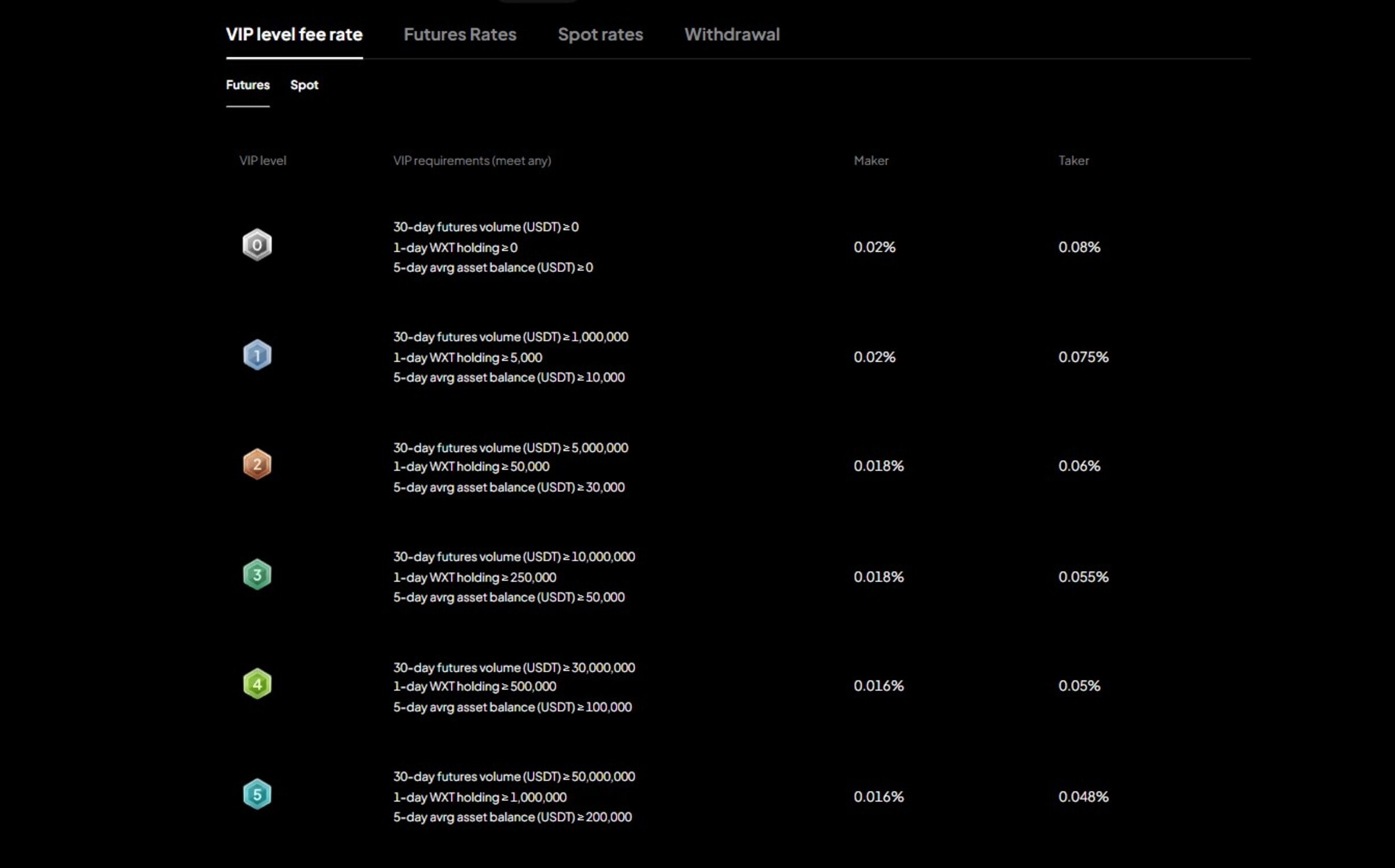Click the gray VIP 0 hexagon badge

[257, 245]
